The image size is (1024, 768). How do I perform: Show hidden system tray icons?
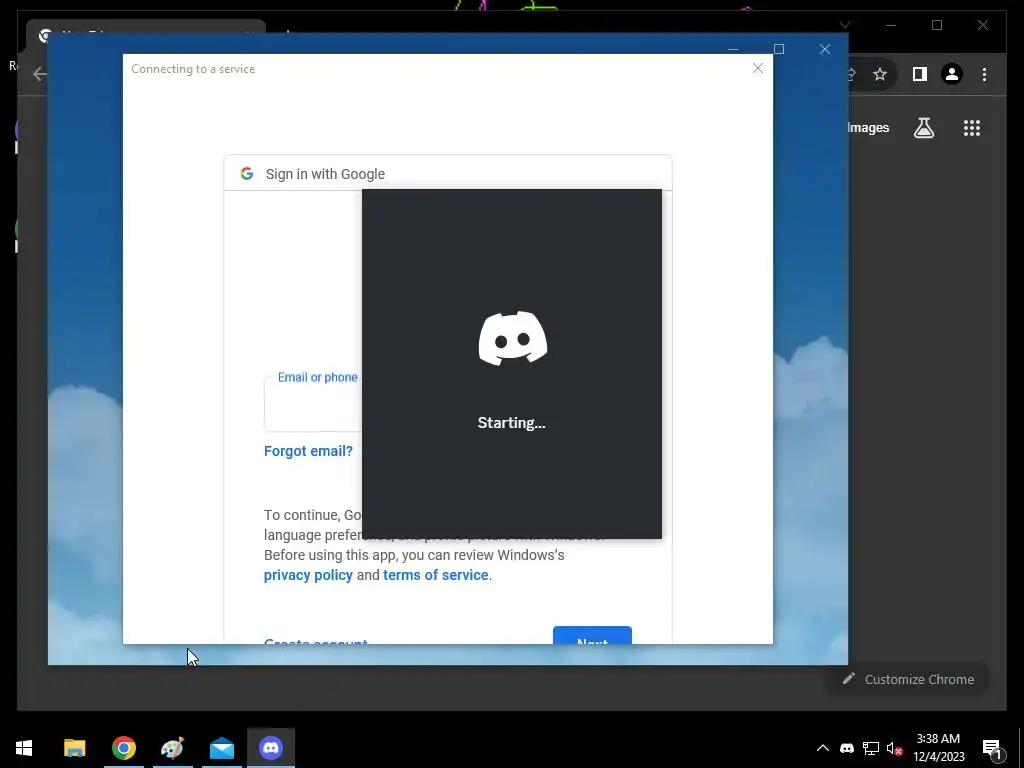pos(823,748)
